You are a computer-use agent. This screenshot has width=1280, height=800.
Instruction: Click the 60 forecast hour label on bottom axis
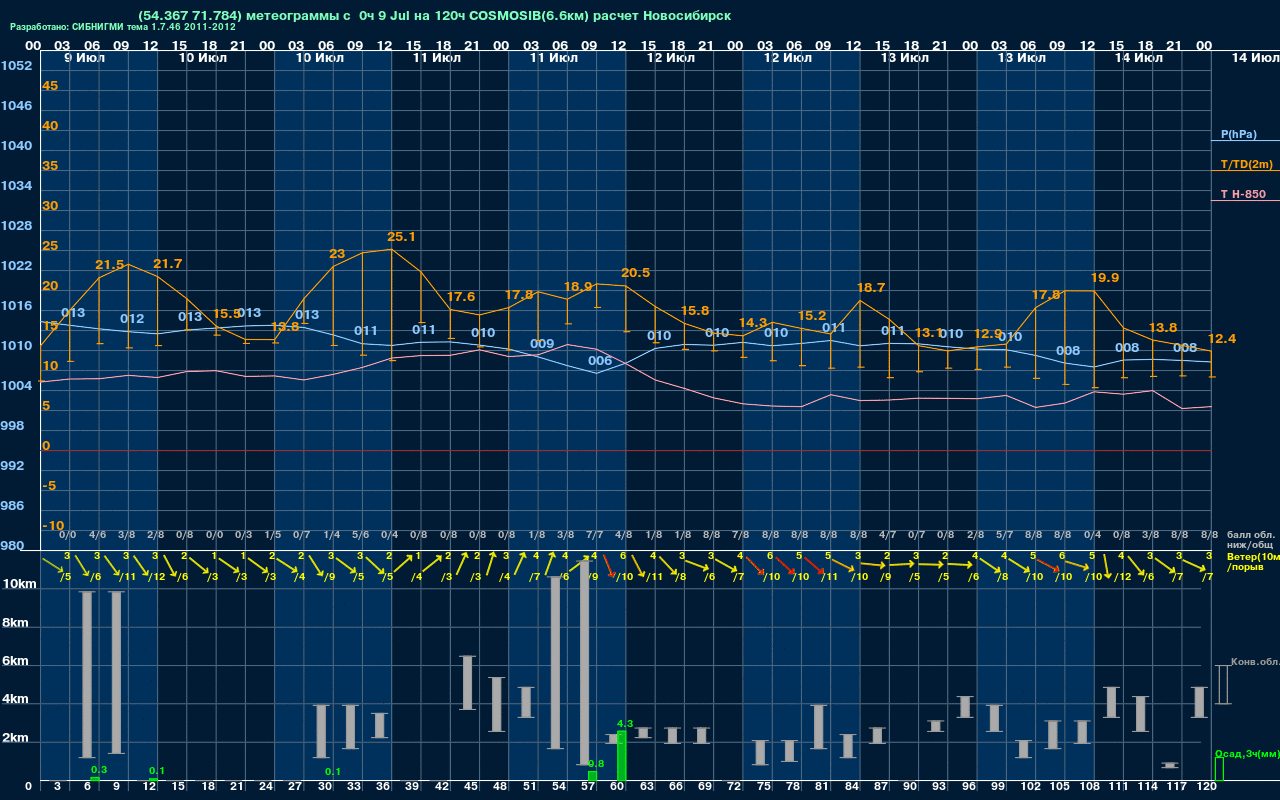[619, 788]
